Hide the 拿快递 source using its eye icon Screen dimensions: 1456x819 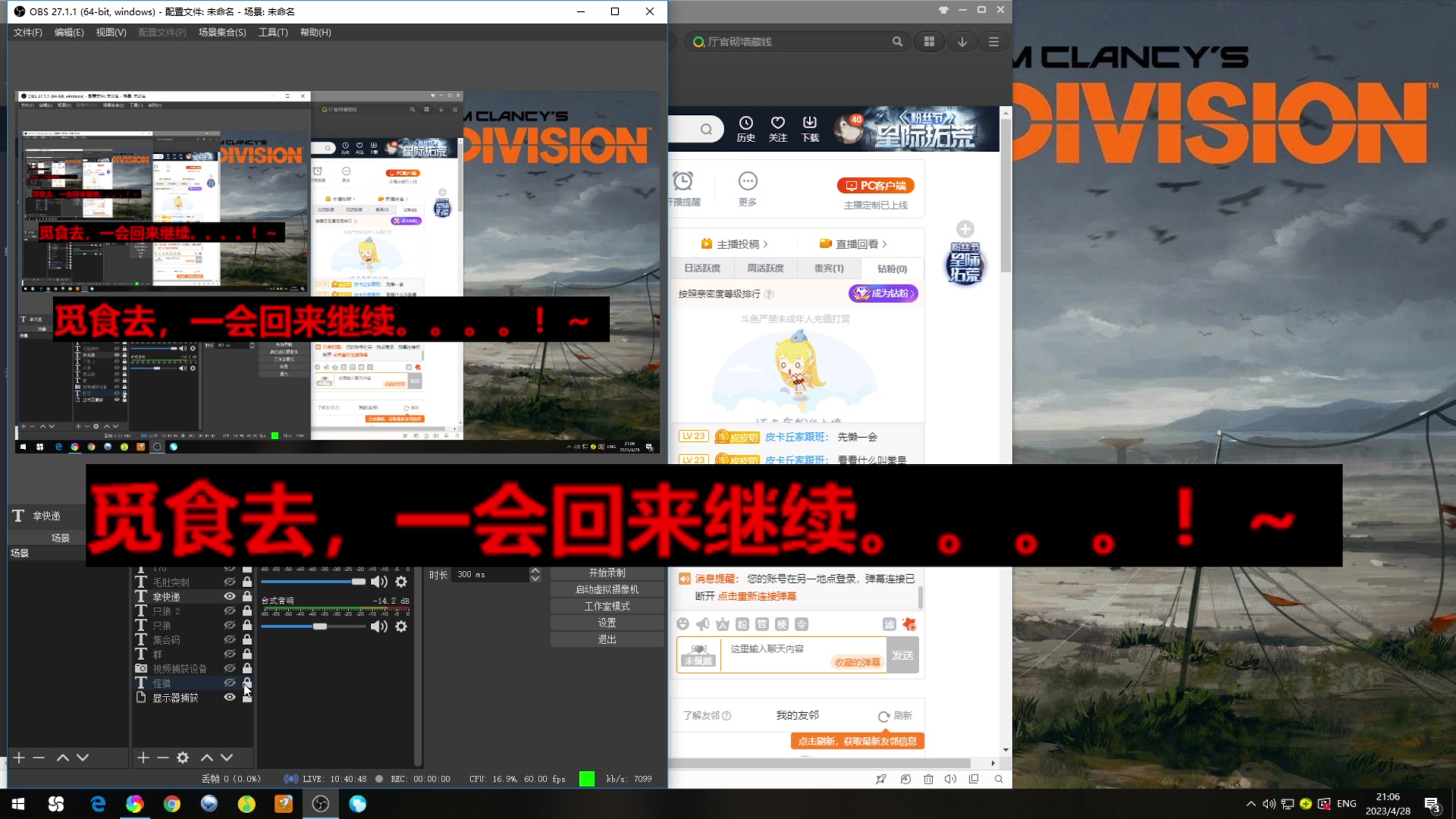[229, 597]
